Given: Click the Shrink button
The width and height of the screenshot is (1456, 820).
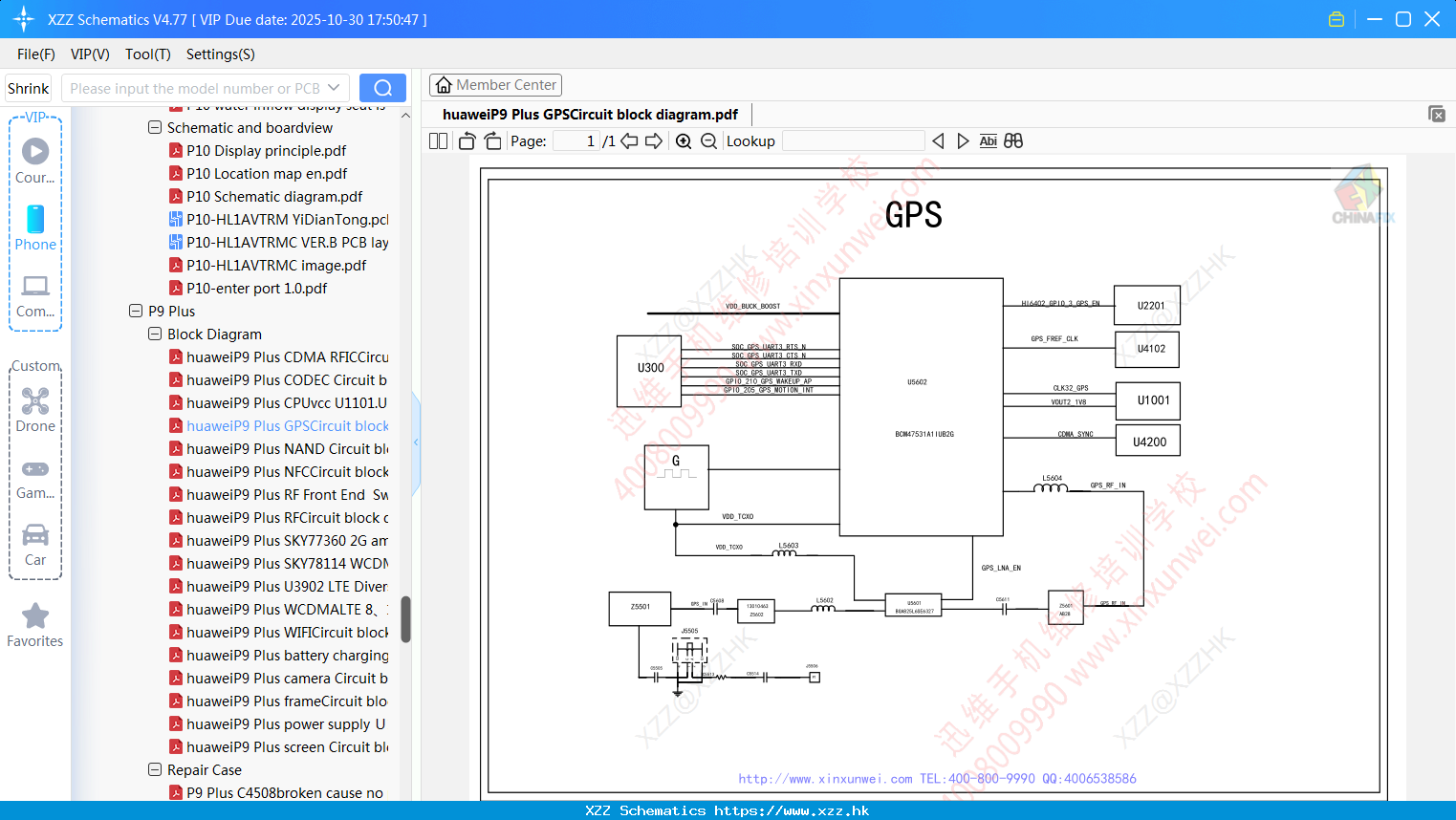Looking at the screenshot, I should tap(29, 88).
